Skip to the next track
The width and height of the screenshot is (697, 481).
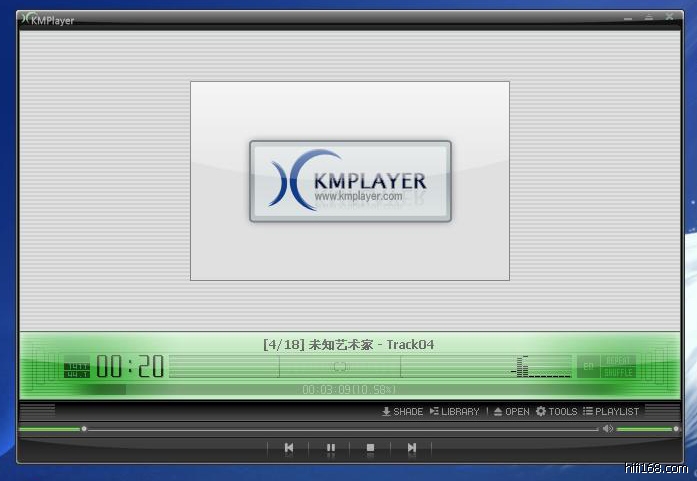411,448
